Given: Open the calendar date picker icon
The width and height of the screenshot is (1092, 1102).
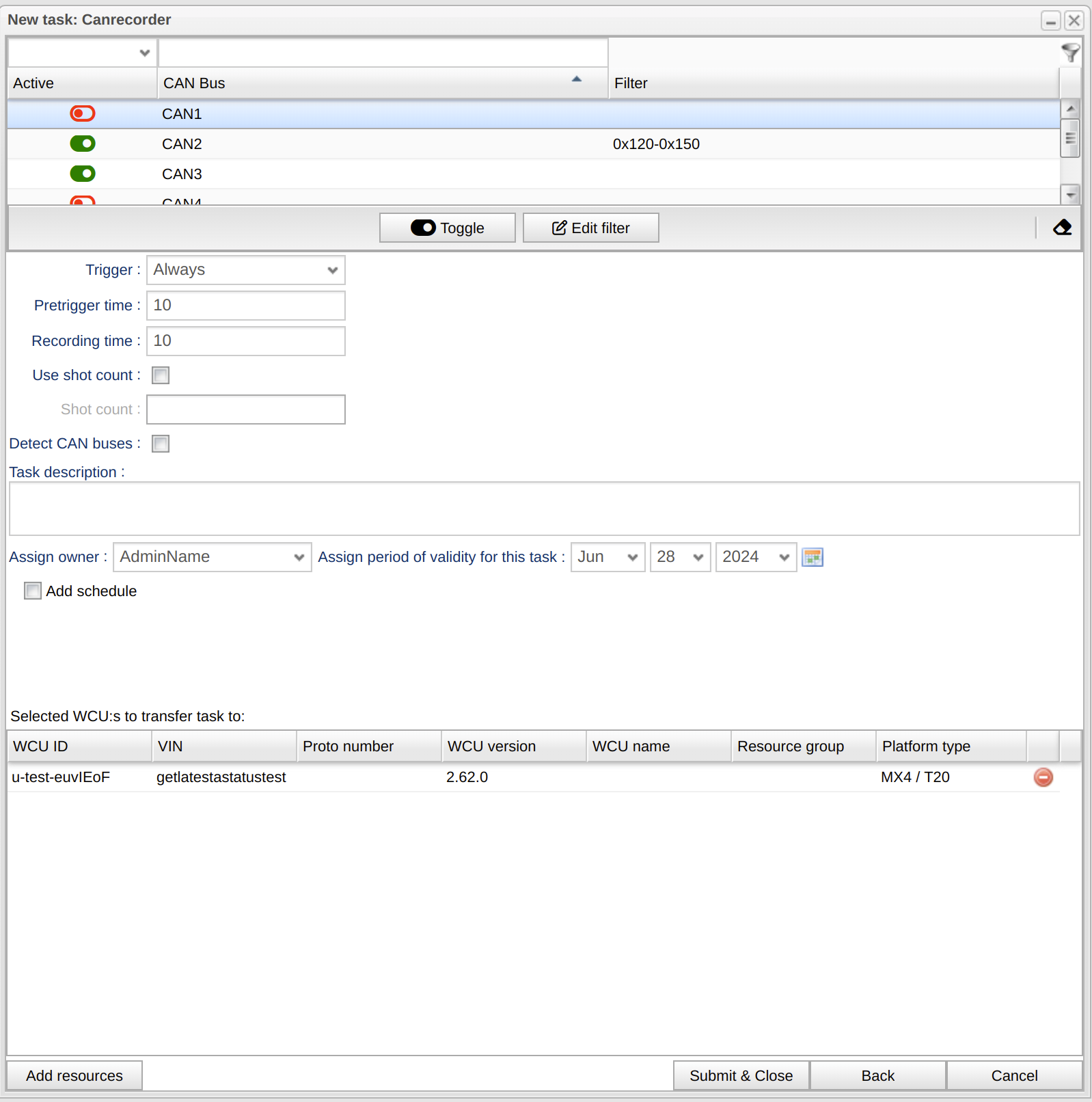Looking at the screenshot, I should (812, 557).
